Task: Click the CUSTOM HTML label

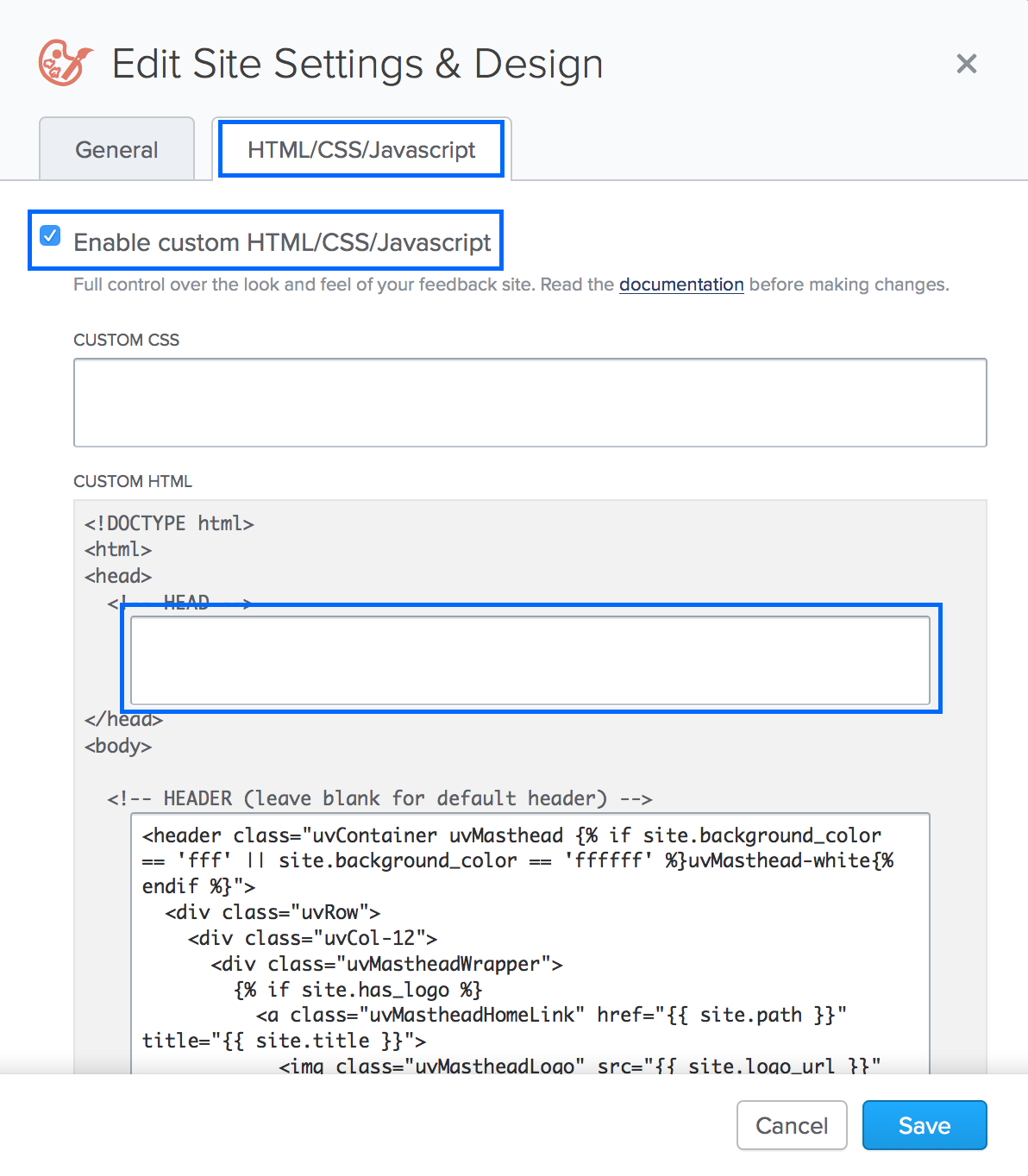Action: (x=133, y=481)
